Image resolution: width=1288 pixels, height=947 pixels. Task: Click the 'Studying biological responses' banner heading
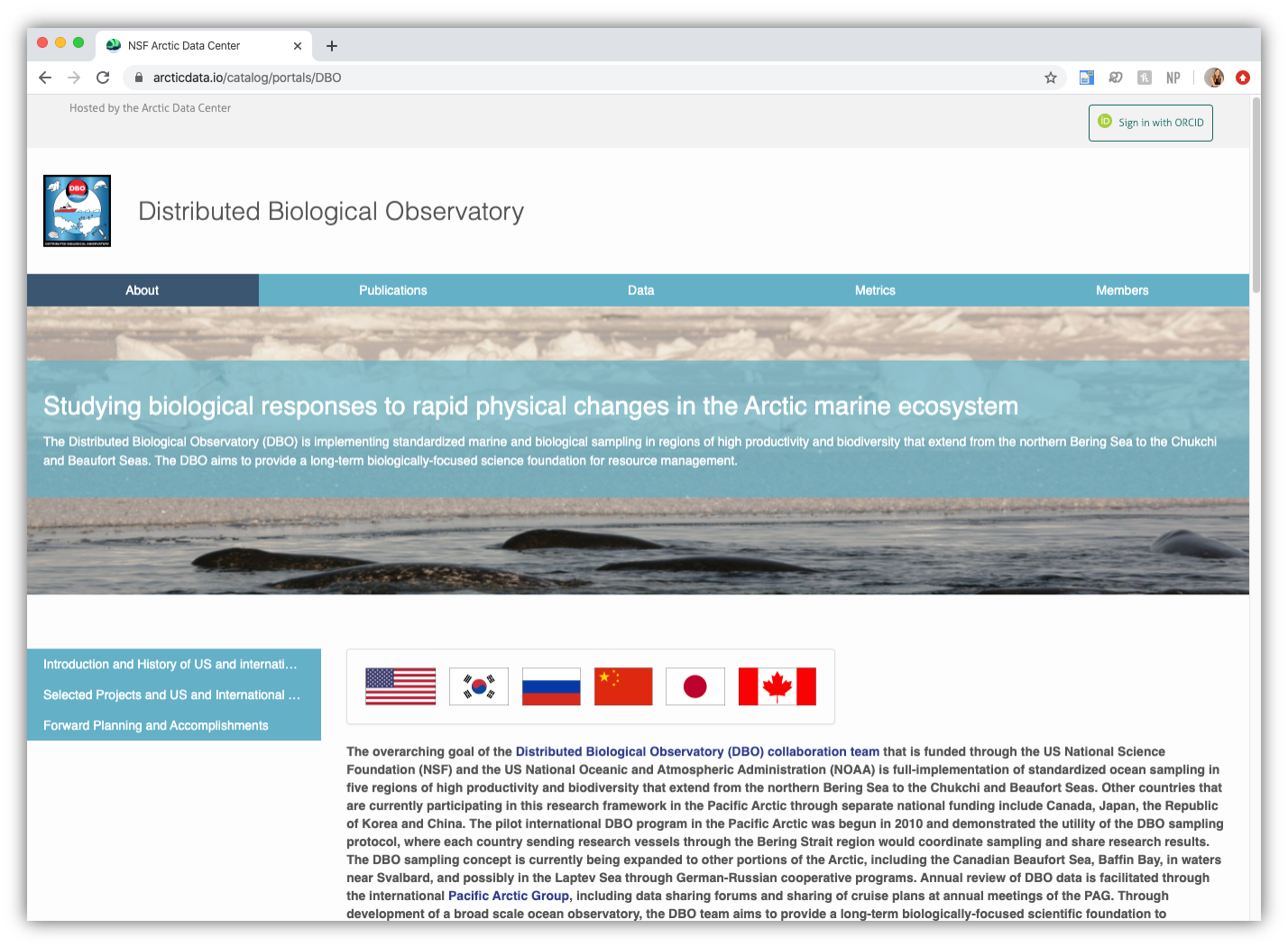point(530,406)
